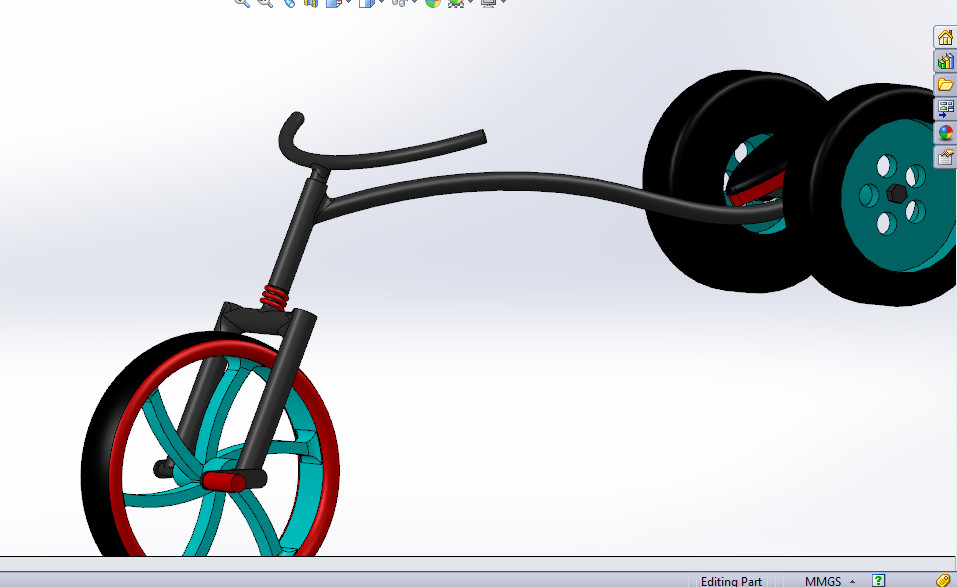The height and width of the screenshot is (587, 957).
Task: Click the Hide/Show Items glasses icon
Action: pyautogui.click(x=399, y=2)
